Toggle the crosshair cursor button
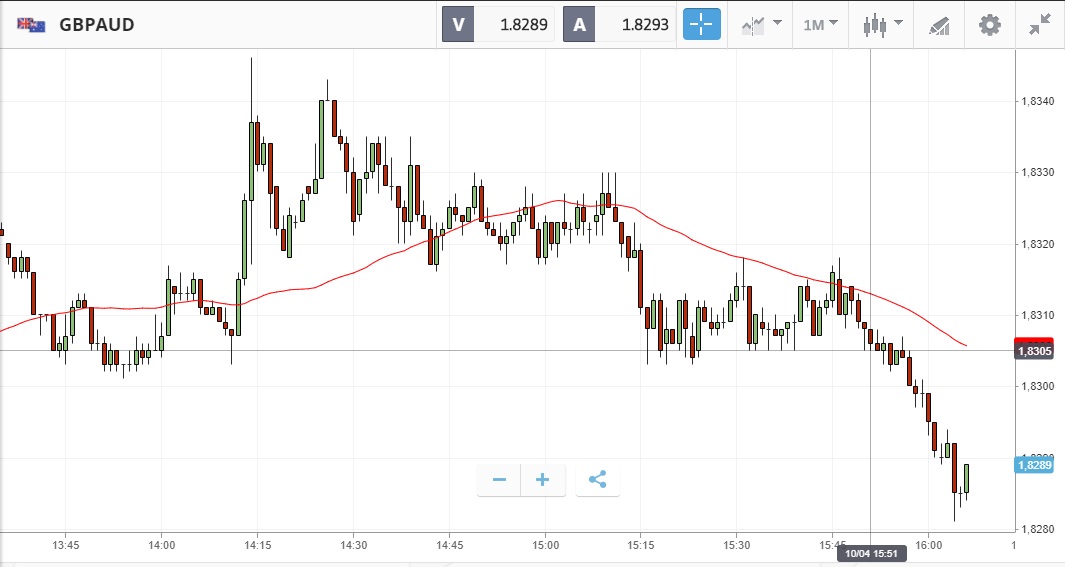This screenshot has width=1065, height=567. [702, 25]
